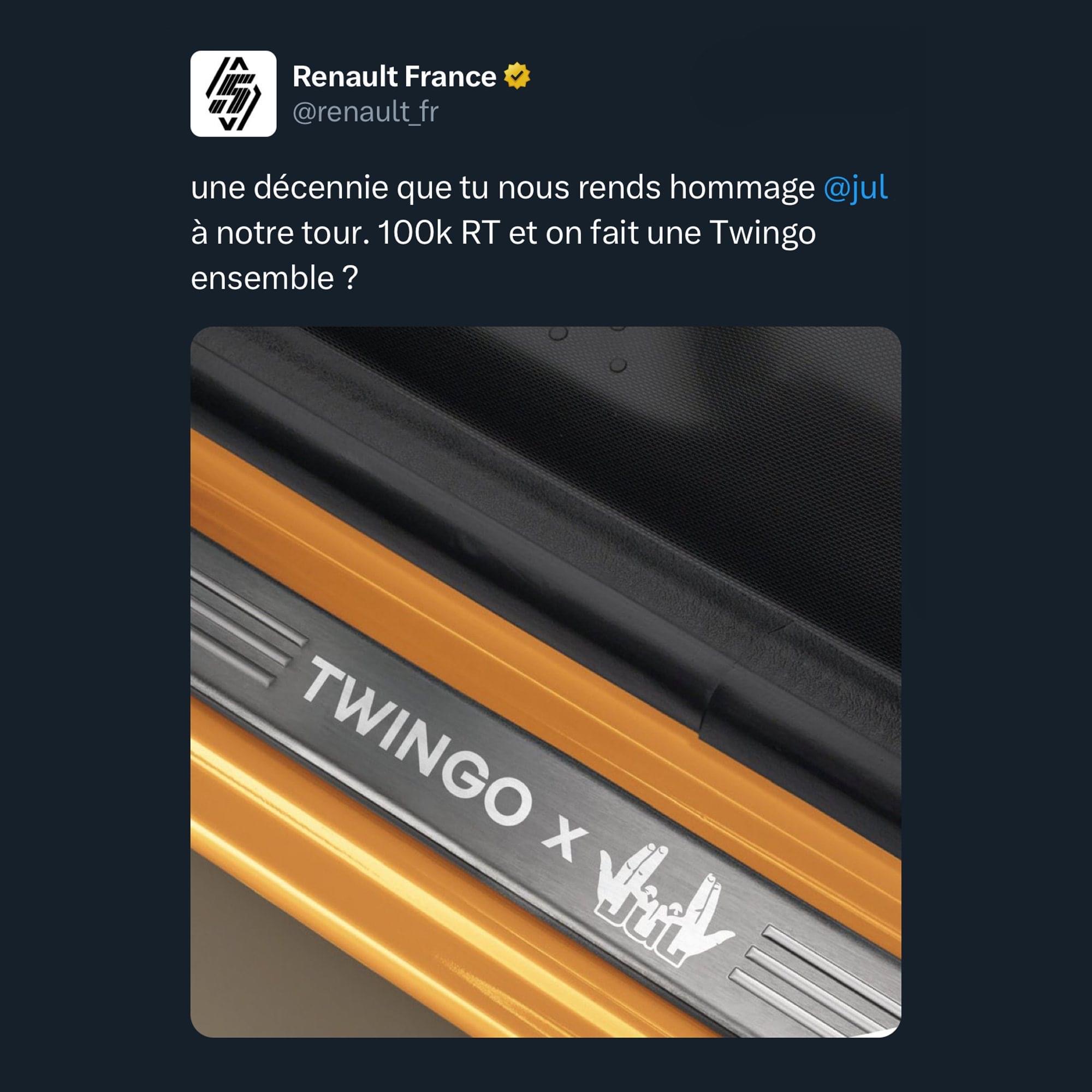1092x1092 pixels.
Task: Open the @jul mention link
Action: click(856, 187)
